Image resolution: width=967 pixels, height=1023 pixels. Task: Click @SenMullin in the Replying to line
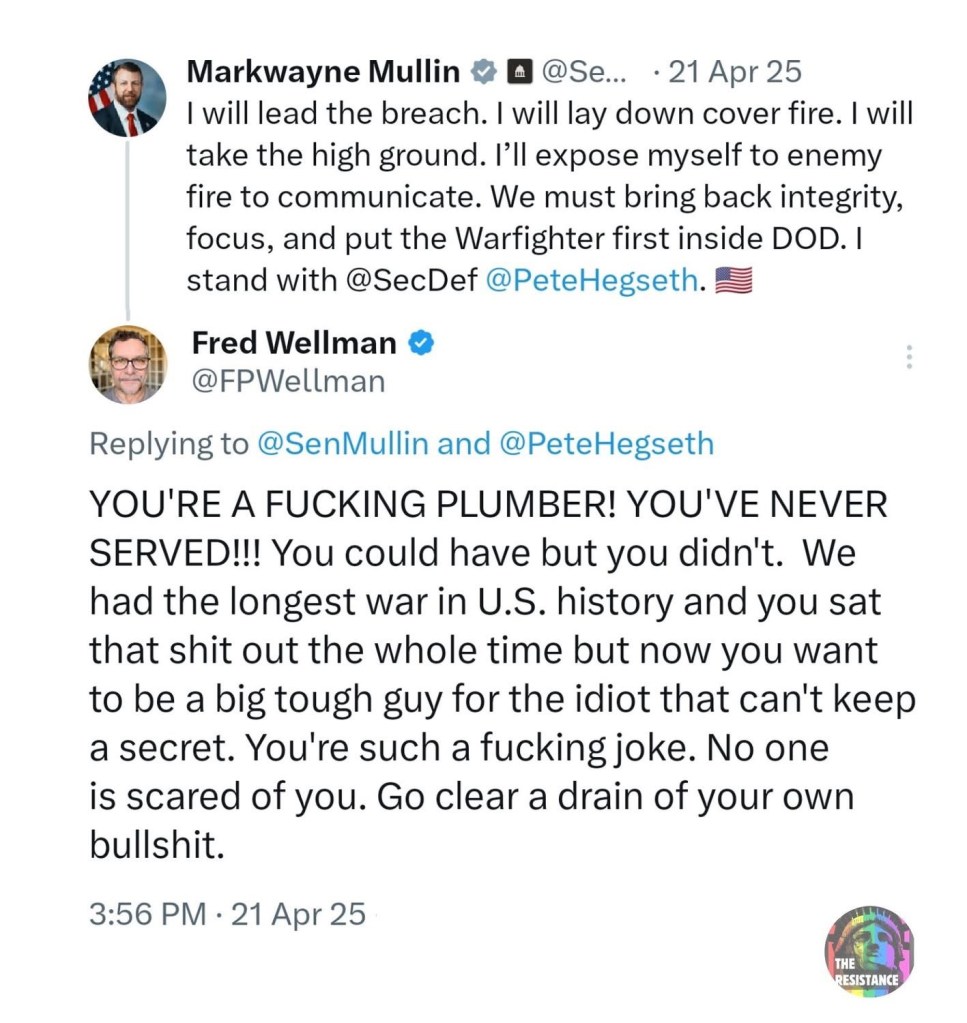tap(345, 443)
